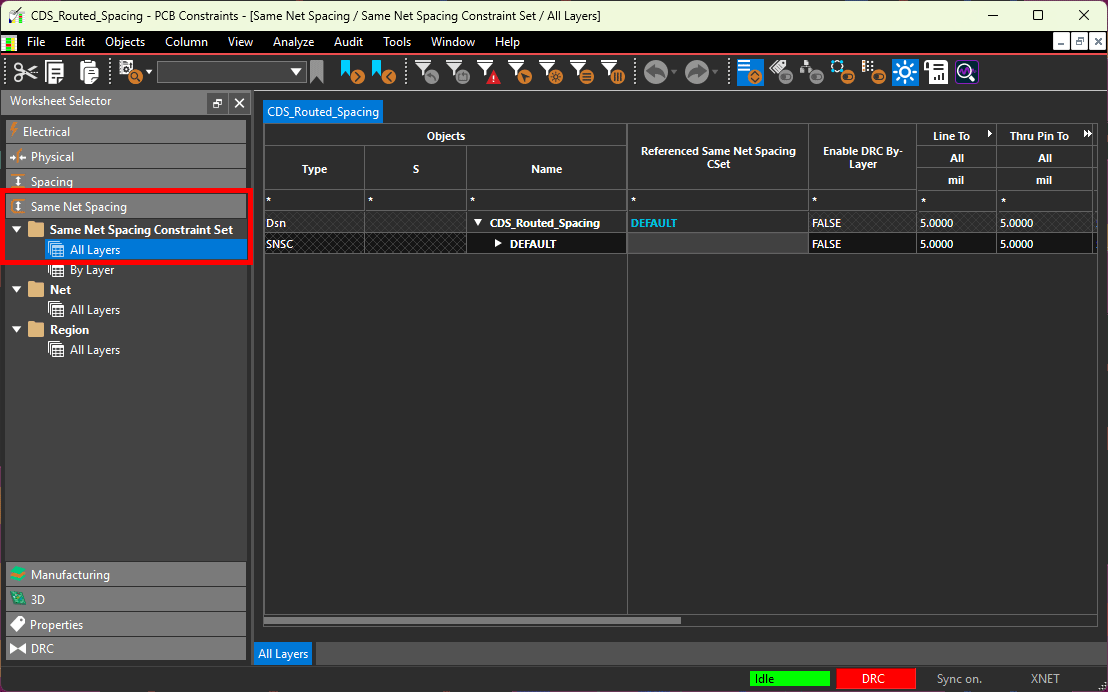The height and width of the screenshot is (692, 1108).
Task: Open the empty search combo box dropdown
Action: (296, 72)
